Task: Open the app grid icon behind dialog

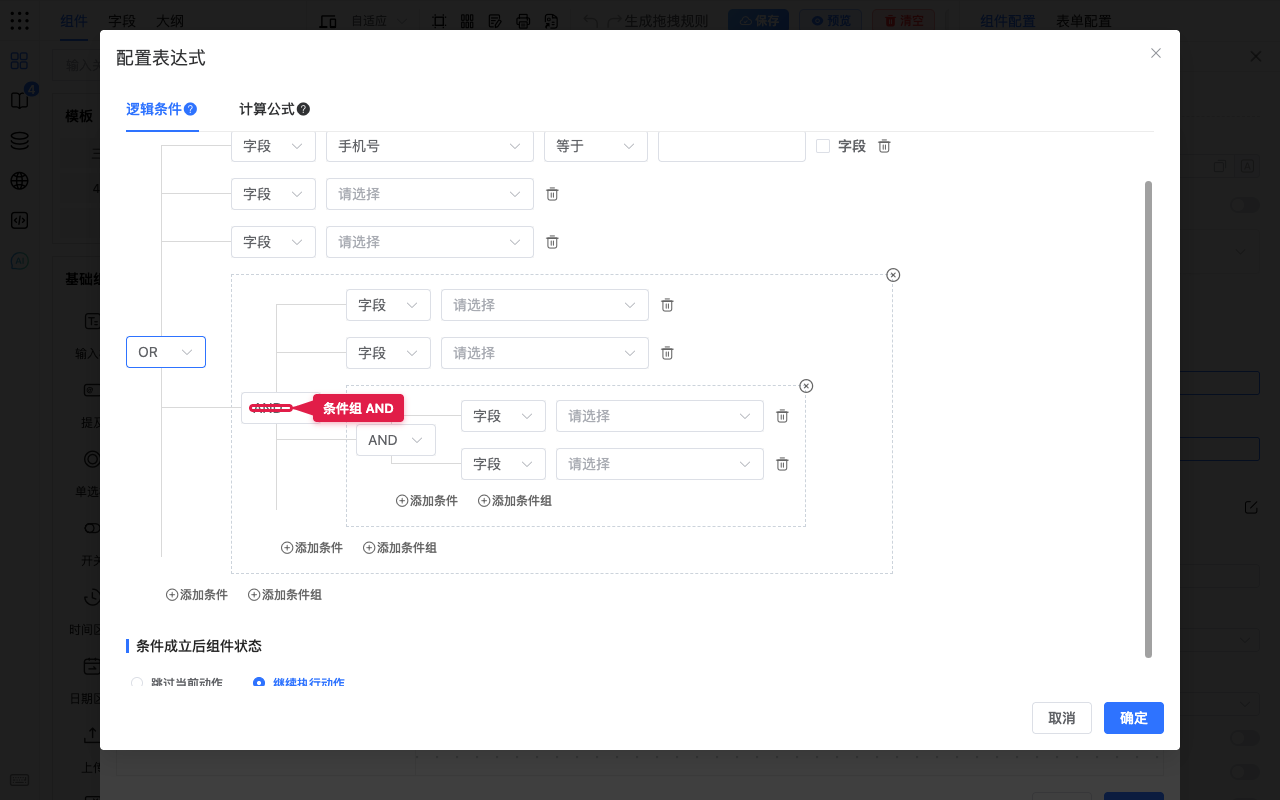Action: coord(19,21)
